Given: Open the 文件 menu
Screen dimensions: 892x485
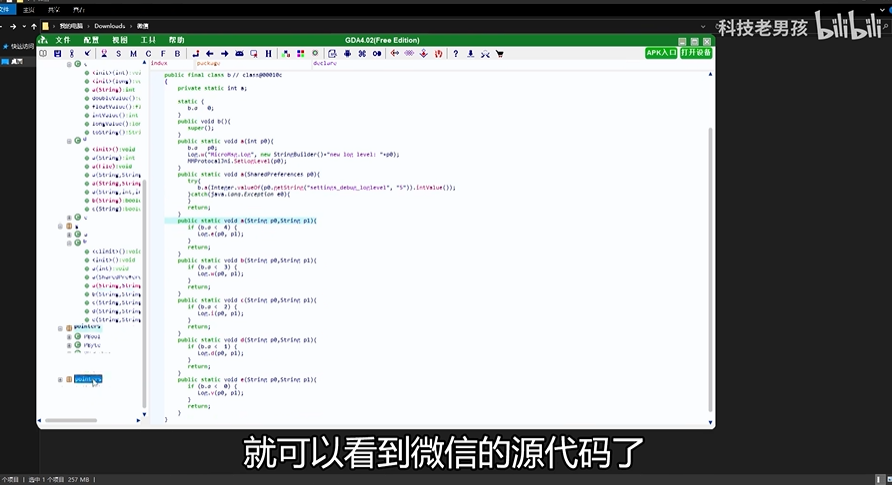Looking at the screenshot, I should pyautogui.click(x=62, y=40).
